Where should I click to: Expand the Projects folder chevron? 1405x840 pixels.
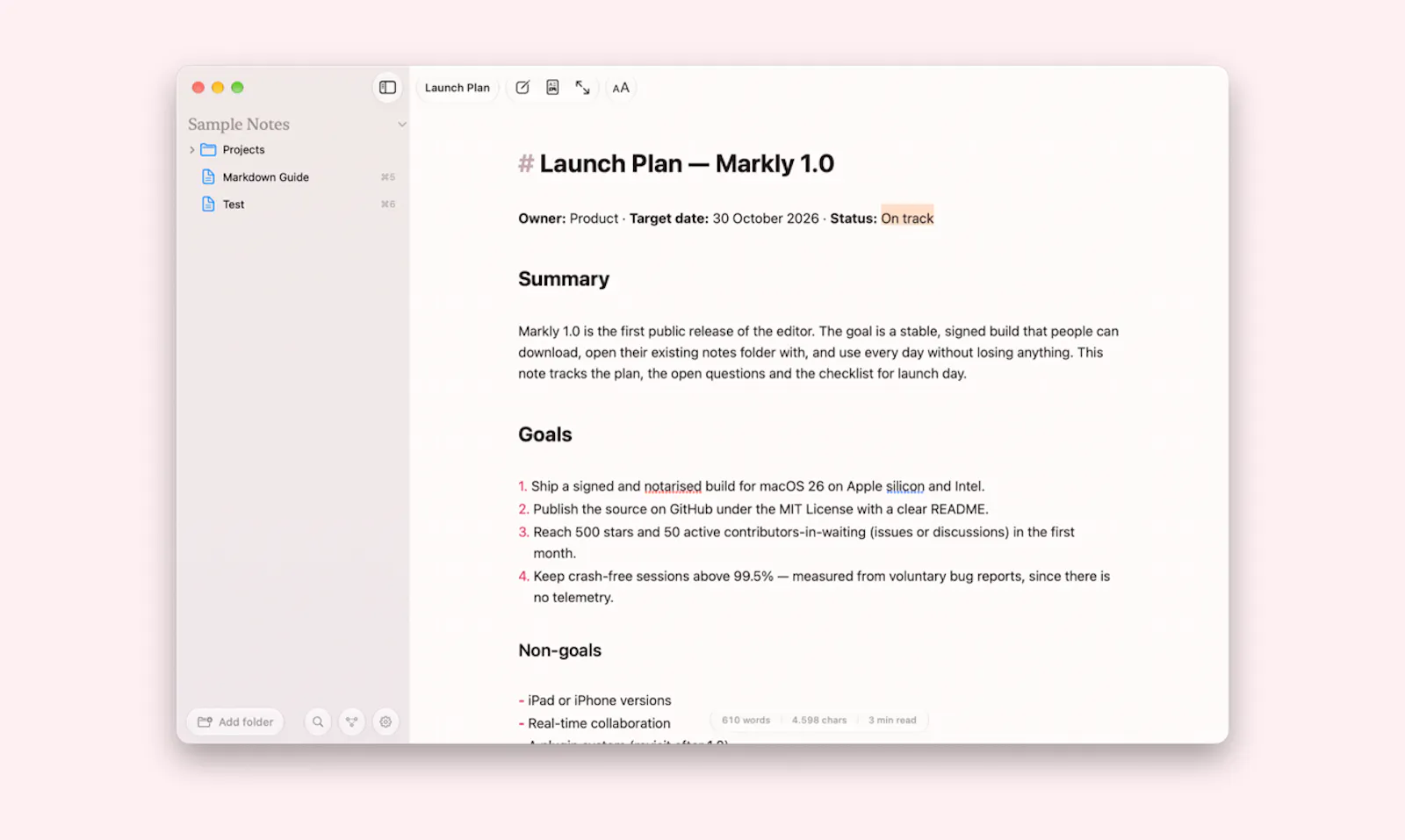[x=191, y=150]
